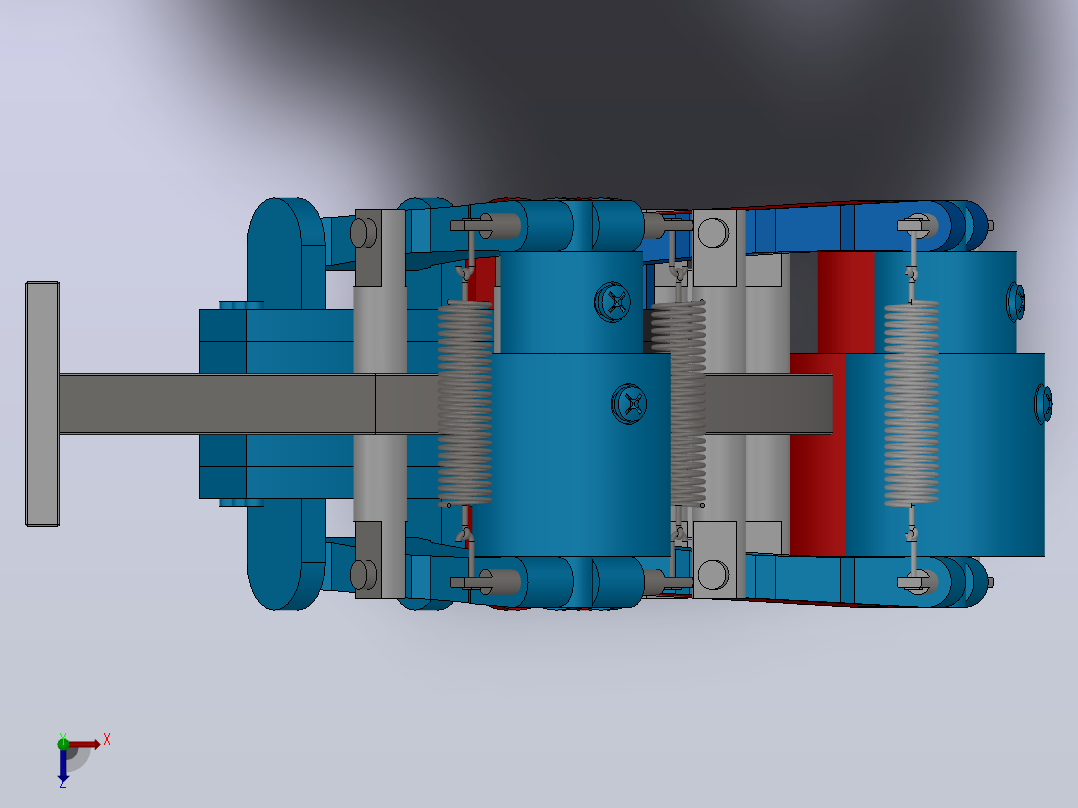Viewport: 1078px width, 808px height.
Task: Pick the Phillips screw on the large center blue cylinder
Action: 629,403
